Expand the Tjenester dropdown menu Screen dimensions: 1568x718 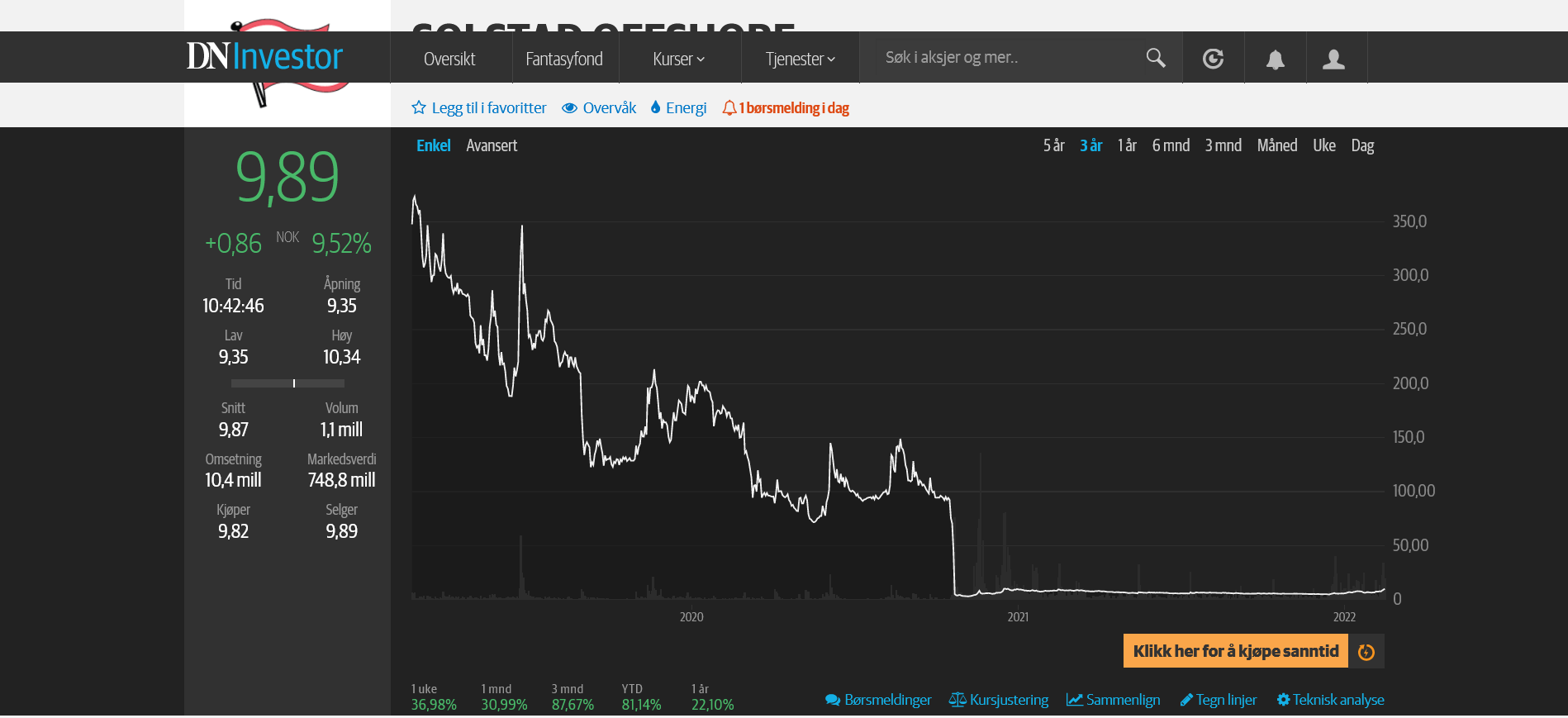pos(800,59)
